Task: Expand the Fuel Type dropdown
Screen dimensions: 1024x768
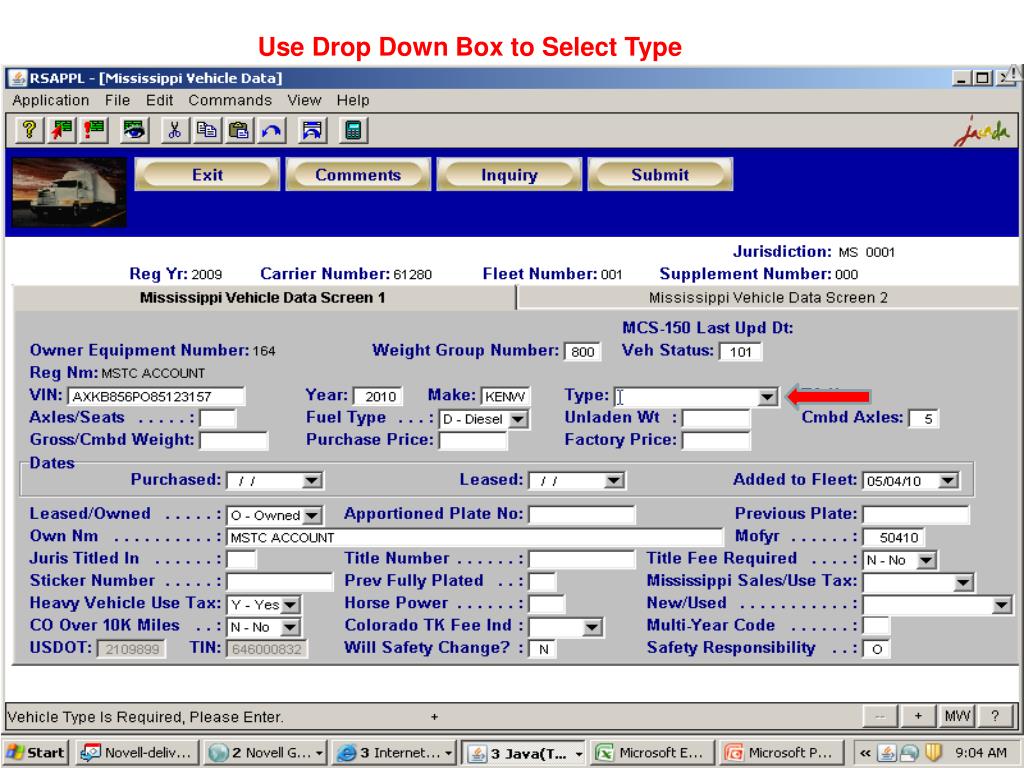Action: 521,418
